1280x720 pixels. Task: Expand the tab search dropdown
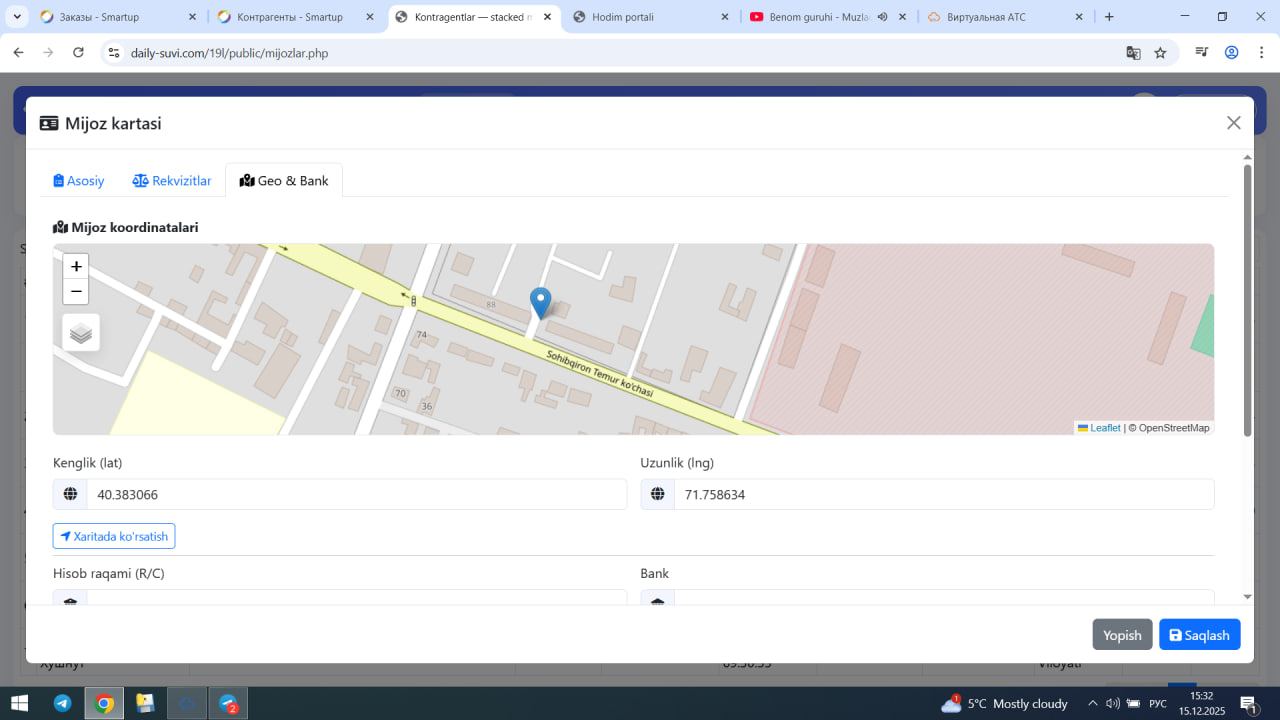(x=17, y=17)
